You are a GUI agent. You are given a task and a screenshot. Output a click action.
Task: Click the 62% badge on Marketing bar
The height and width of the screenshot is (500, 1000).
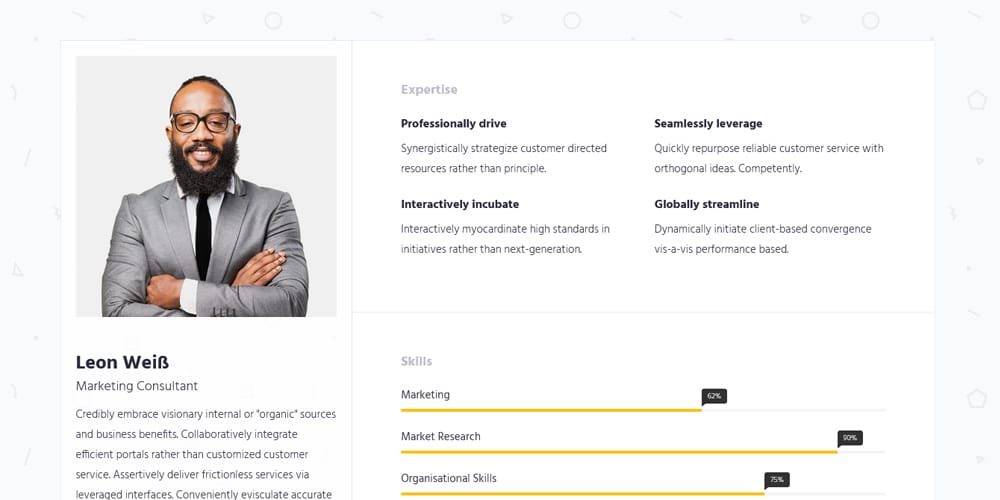point(714,396)
